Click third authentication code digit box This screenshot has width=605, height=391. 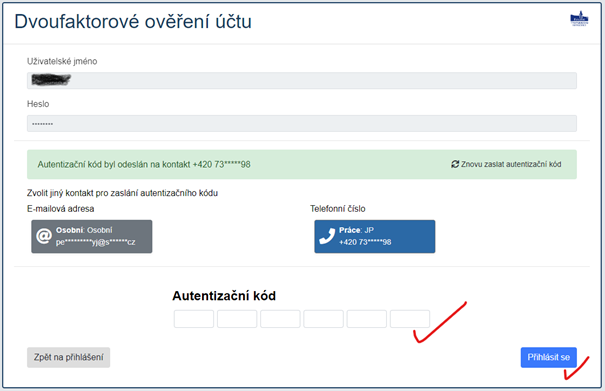click(x=280, y=319)
